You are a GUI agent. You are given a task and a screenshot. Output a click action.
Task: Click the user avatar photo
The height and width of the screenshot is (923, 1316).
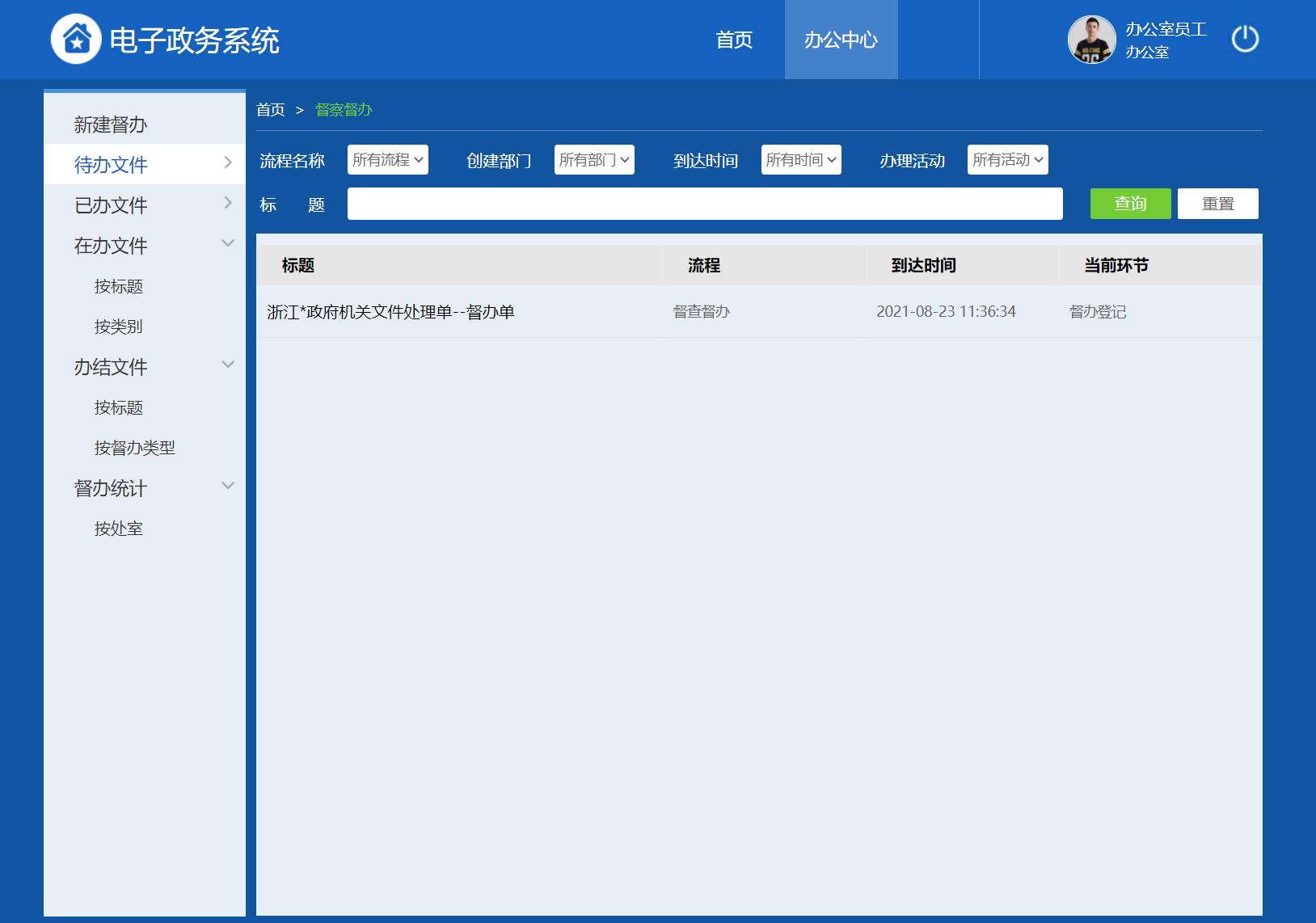[x=1091, y=39]
